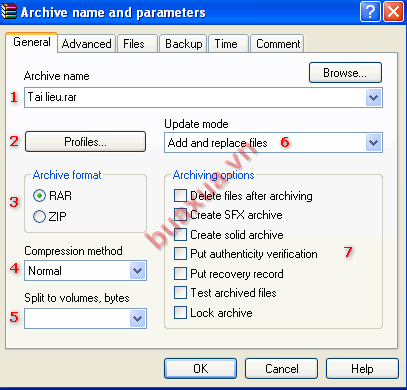The height and width of the screenshot is (390, 407).
Task: Click the Profiles... button
Action: pyautogui.click(x=85, y=142)
